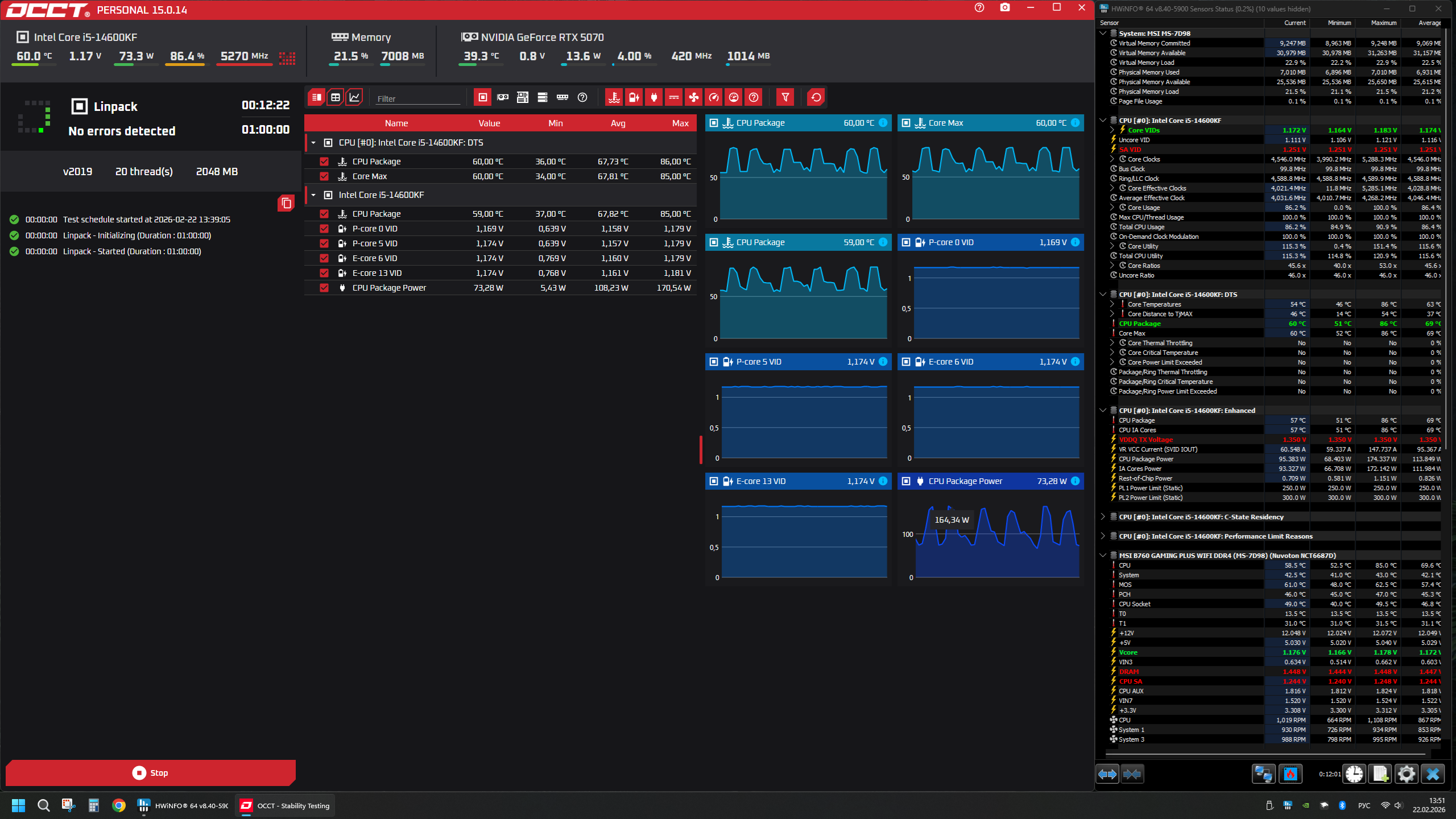Take a screenshot with the camera icon

(x=1005, y=7)
